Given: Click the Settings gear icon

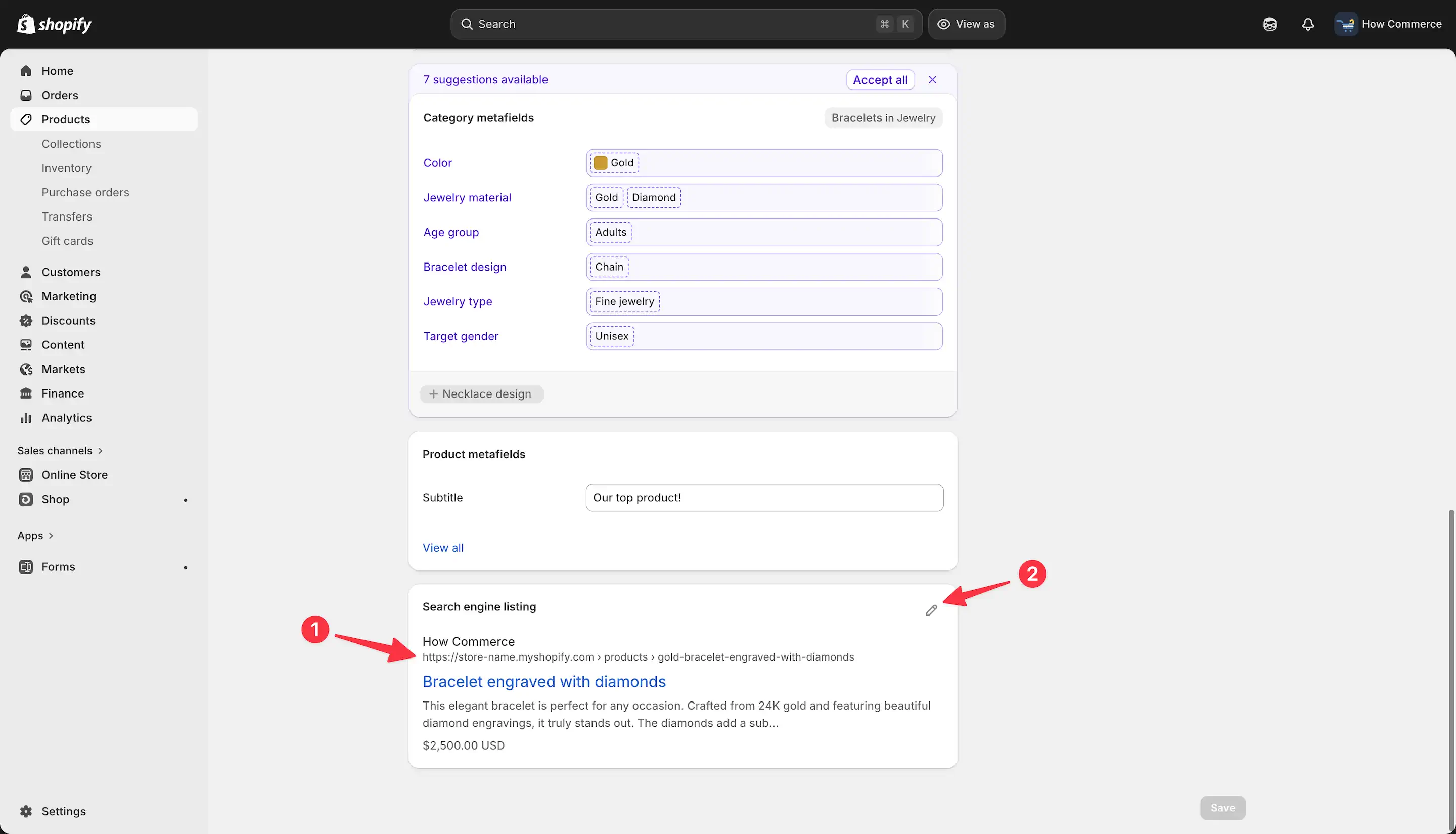Looking at the screenshot, I should point(26,811).
